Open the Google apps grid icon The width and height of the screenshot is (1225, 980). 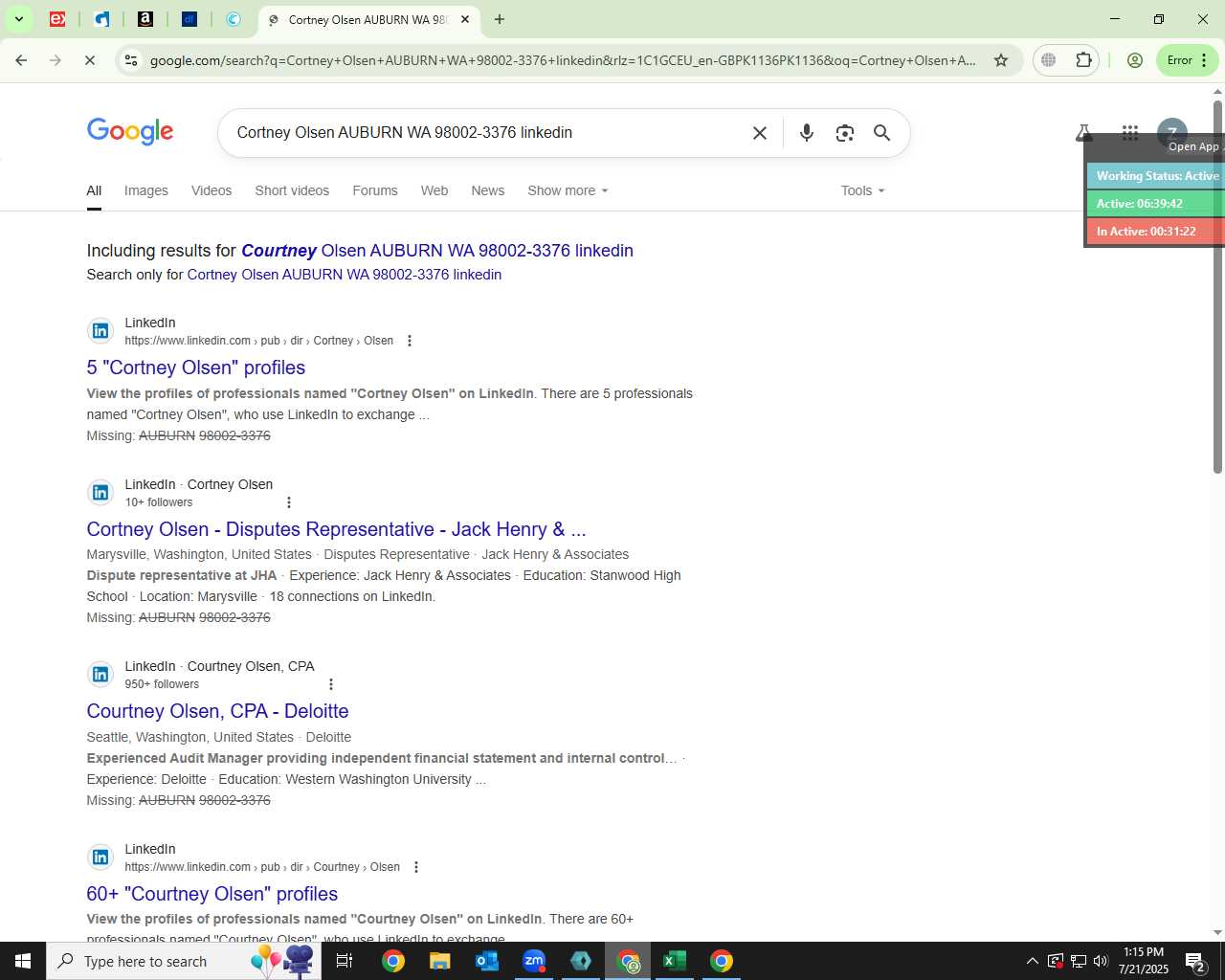pos(1130,133)
